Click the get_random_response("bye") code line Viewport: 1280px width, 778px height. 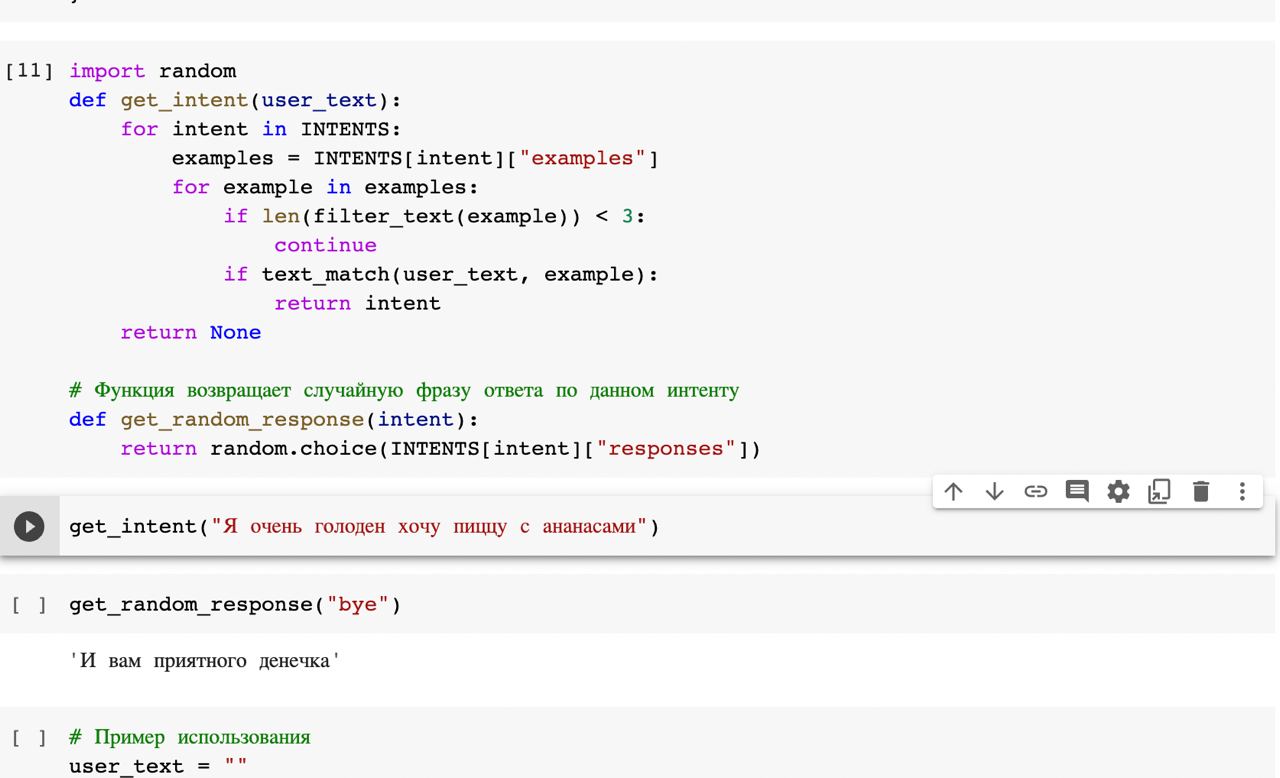[235, 605]
